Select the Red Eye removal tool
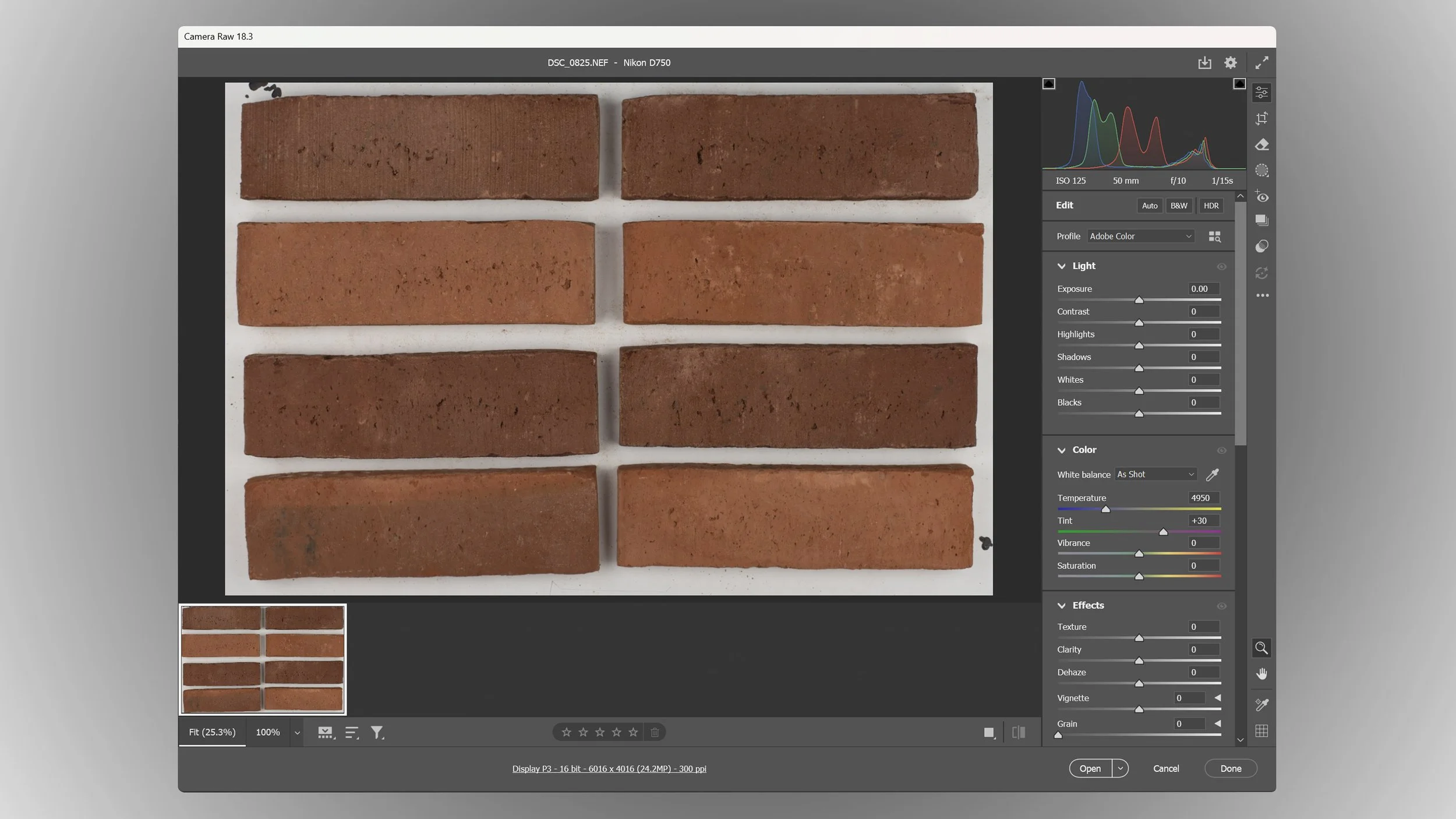 tap(1261, 196)
